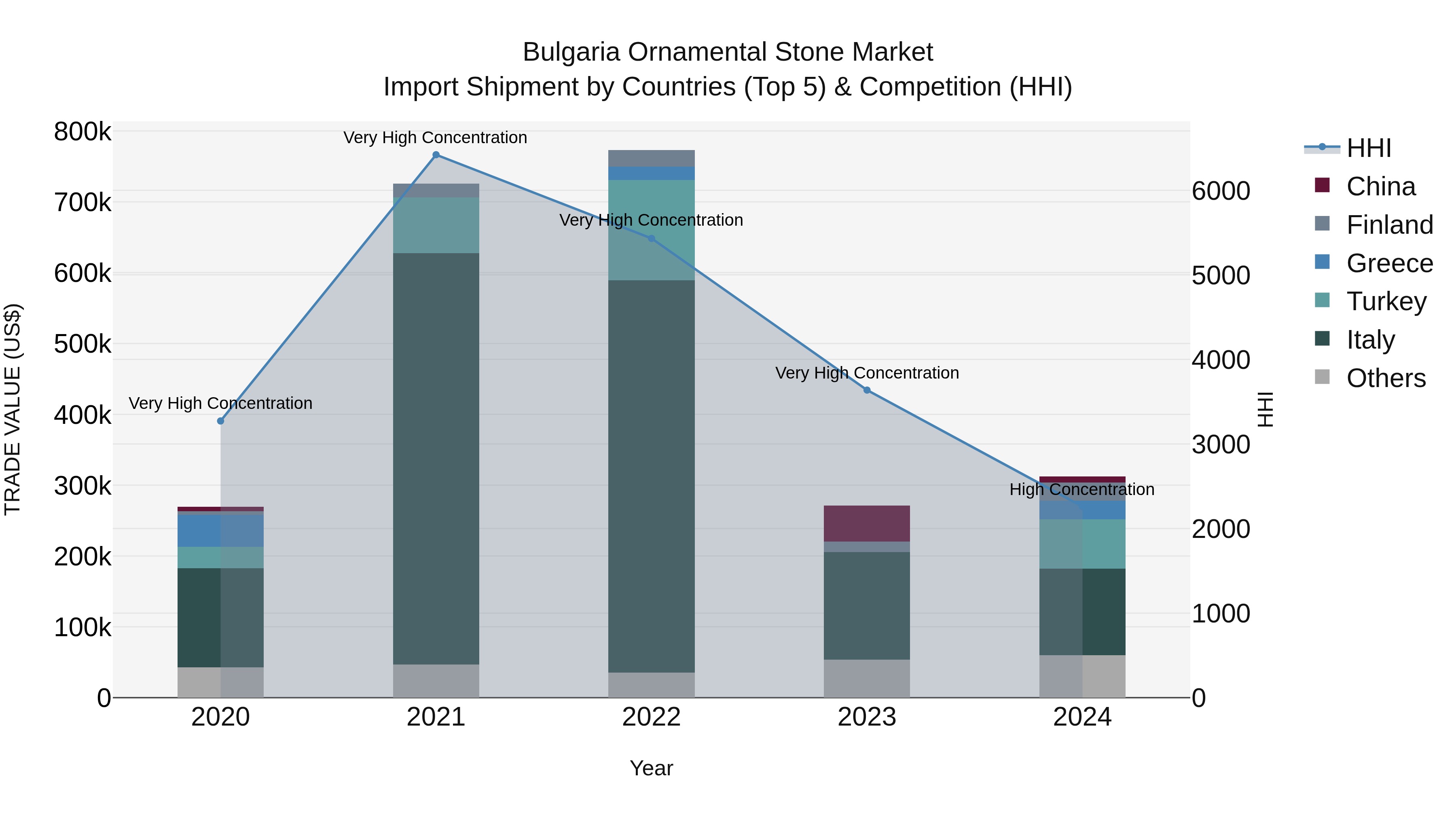Select the Italy segment of the 2022 bar
The image size is (1456, 819).
pyautogui.click(x=651, y=476)
